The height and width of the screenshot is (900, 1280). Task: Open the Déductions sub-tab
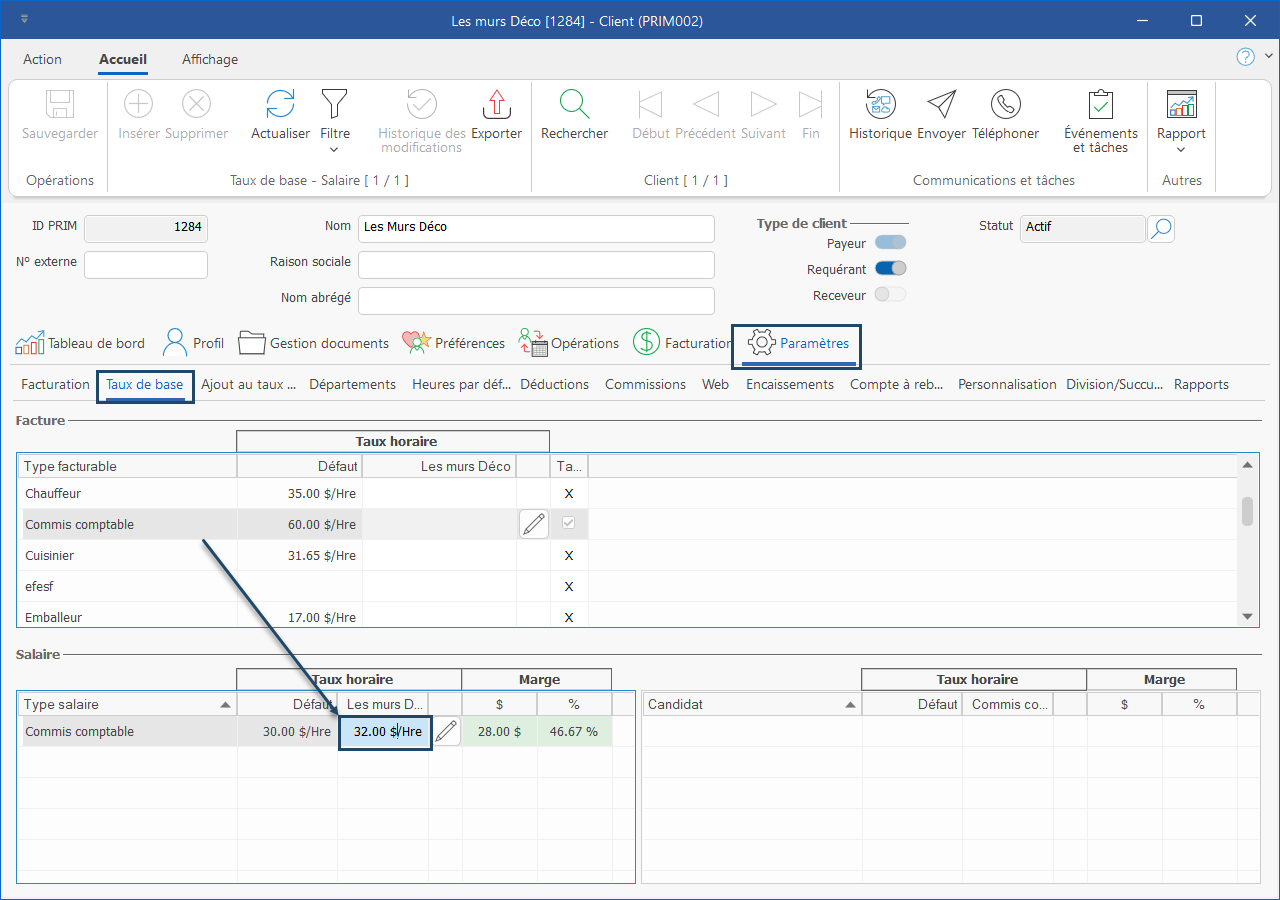pos(554,385)
